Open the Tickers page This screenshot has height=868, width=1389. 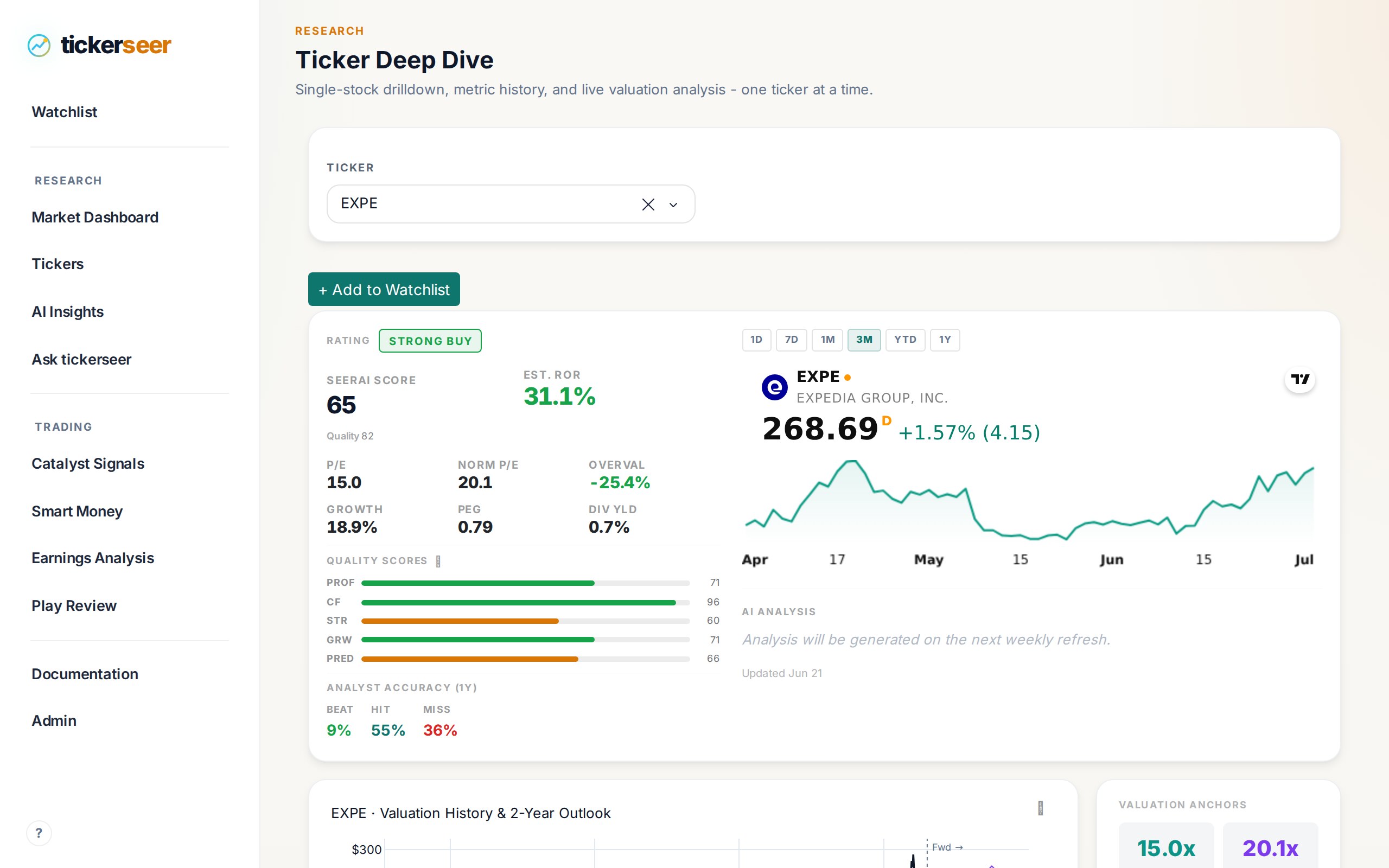tap(58, 264)
